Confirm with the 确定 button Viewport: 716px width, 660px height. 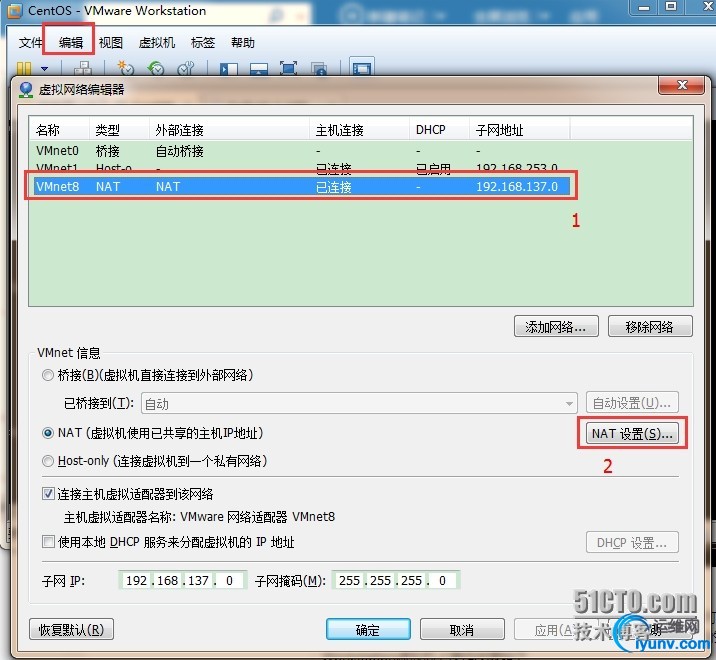[368, 630]
